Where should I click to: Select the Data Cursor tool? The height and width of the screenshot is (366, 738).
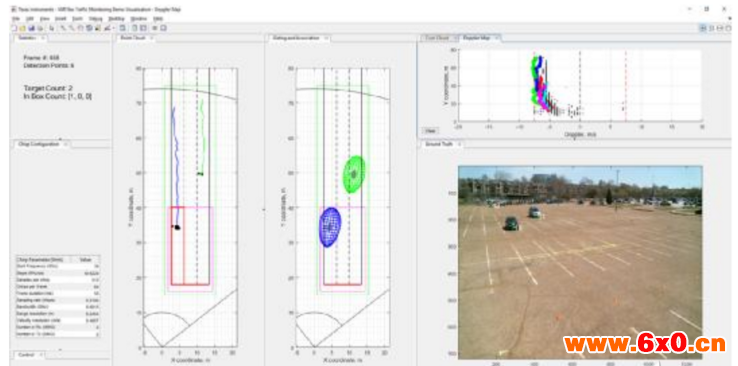pos(98,28)
